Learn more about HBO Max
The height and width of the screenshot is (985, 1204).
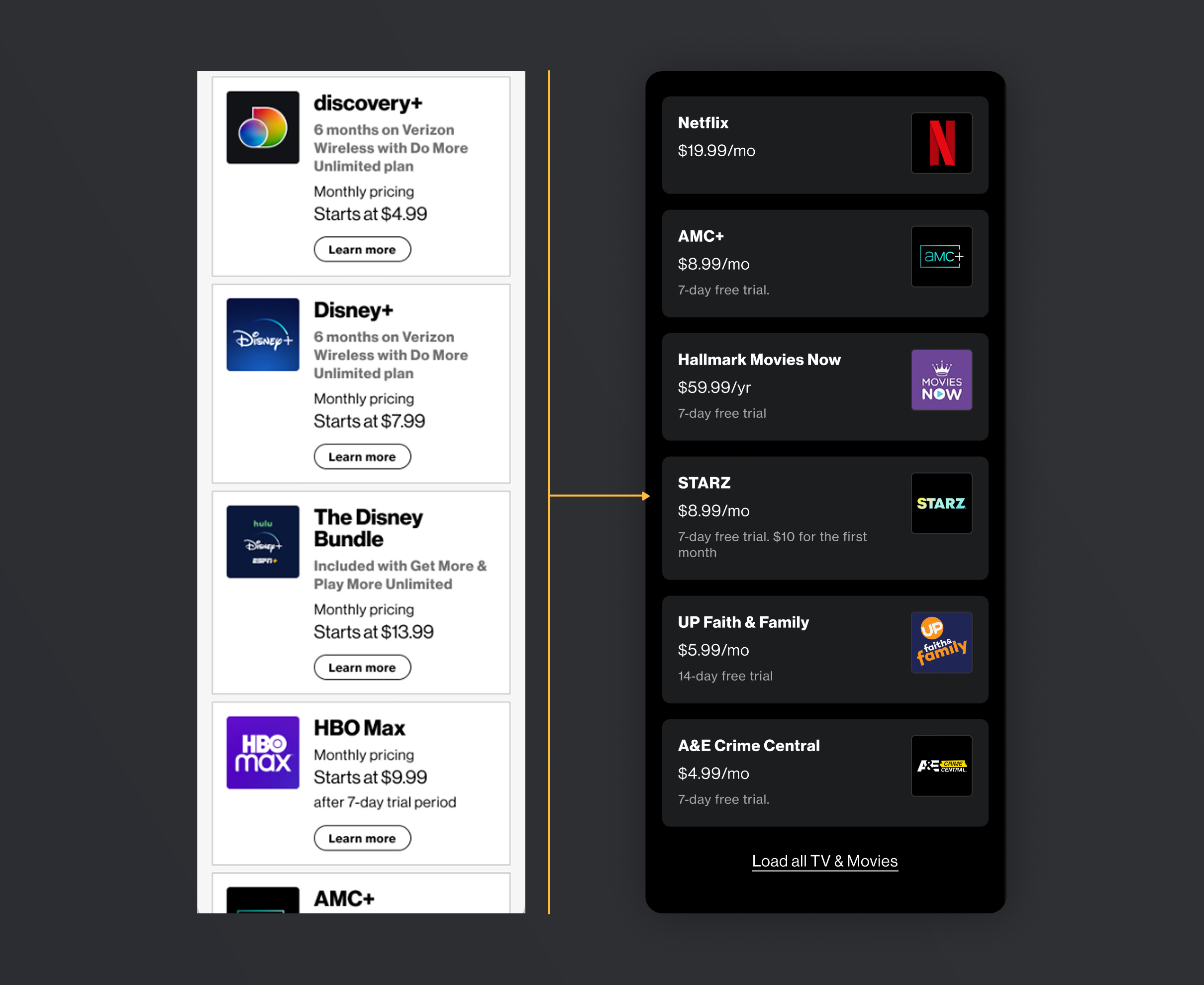point(362,838)
